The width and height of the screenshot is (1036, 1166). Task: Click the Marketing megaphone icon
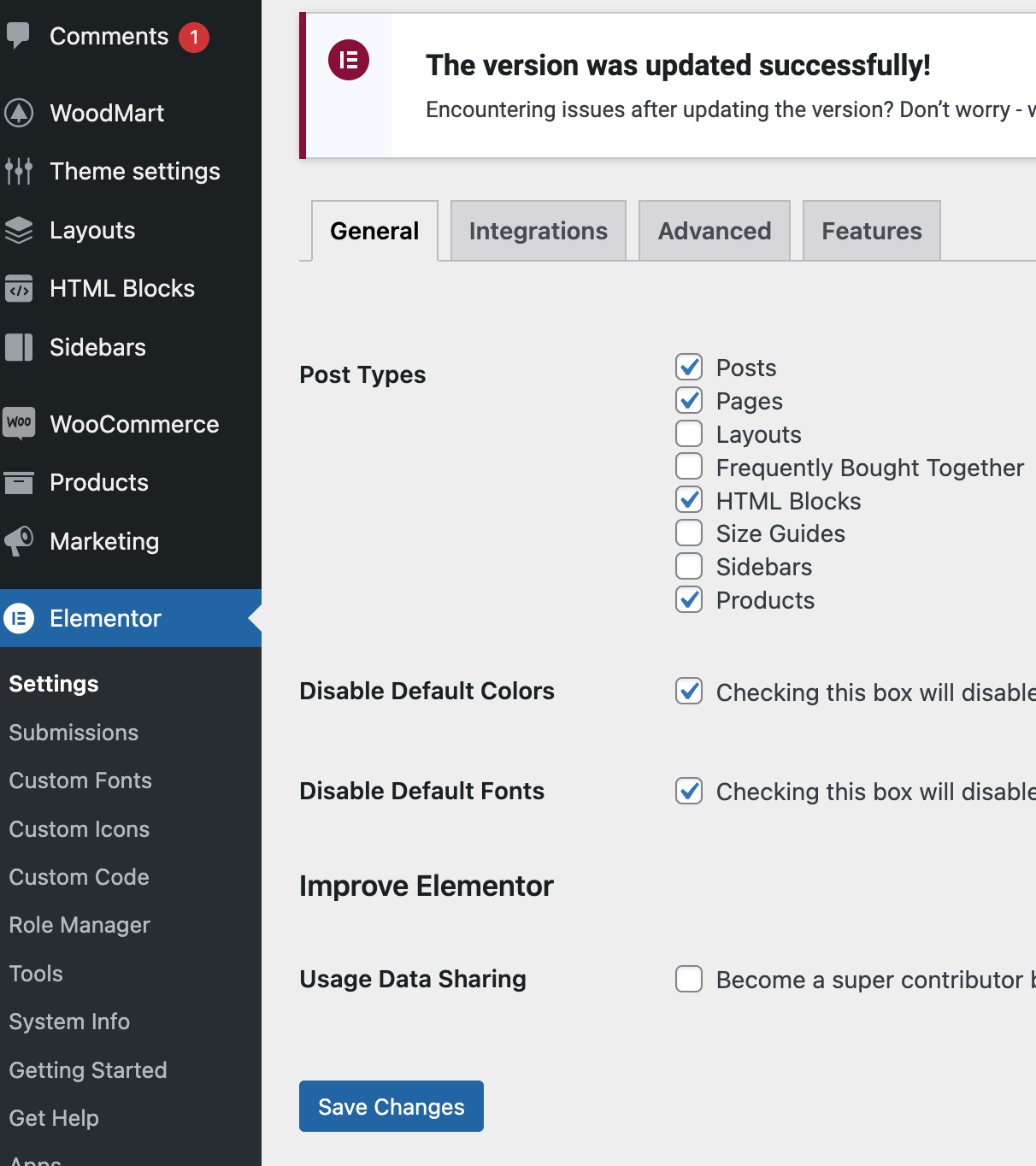[19, 540]
